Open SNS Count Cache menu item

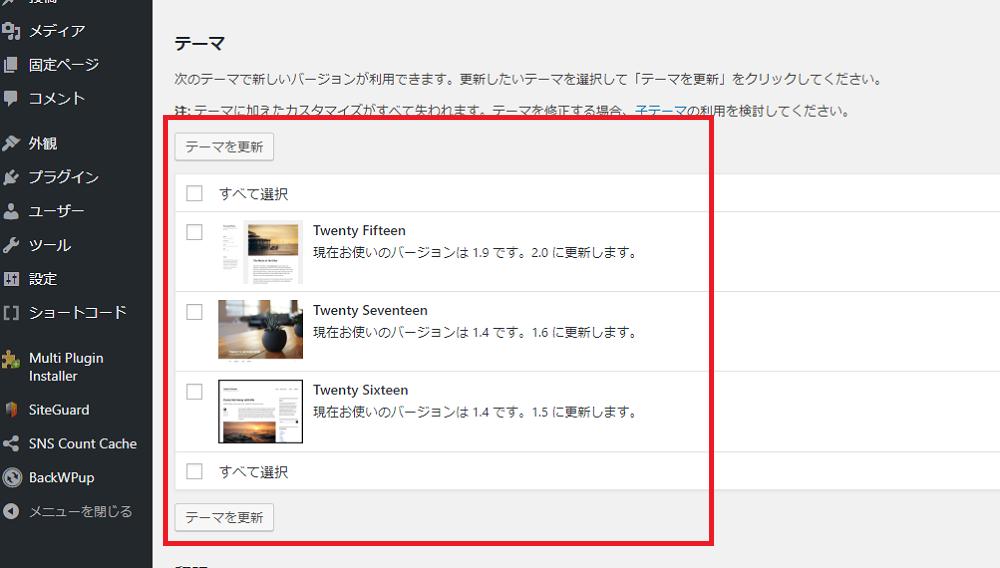coord(83,444)
